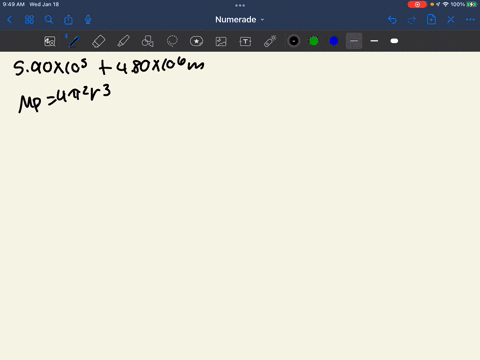The width and height of the screenshot is (480, 360).
Task: Select the Laser pointer tool
Action: point(270,41)
